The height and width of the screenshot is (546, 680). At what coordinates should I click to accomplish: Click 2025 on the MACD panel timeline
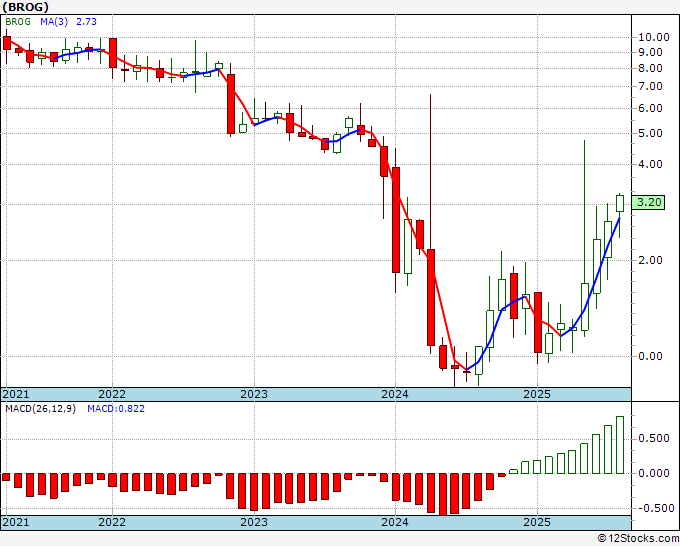[537, 522]
